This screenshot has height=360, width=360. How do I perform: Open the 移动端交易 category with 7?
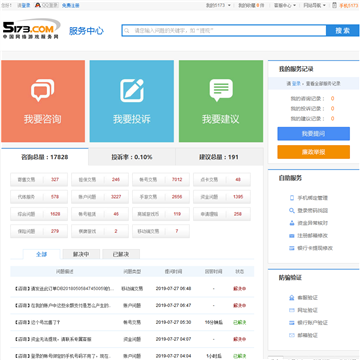coord(161,231)
